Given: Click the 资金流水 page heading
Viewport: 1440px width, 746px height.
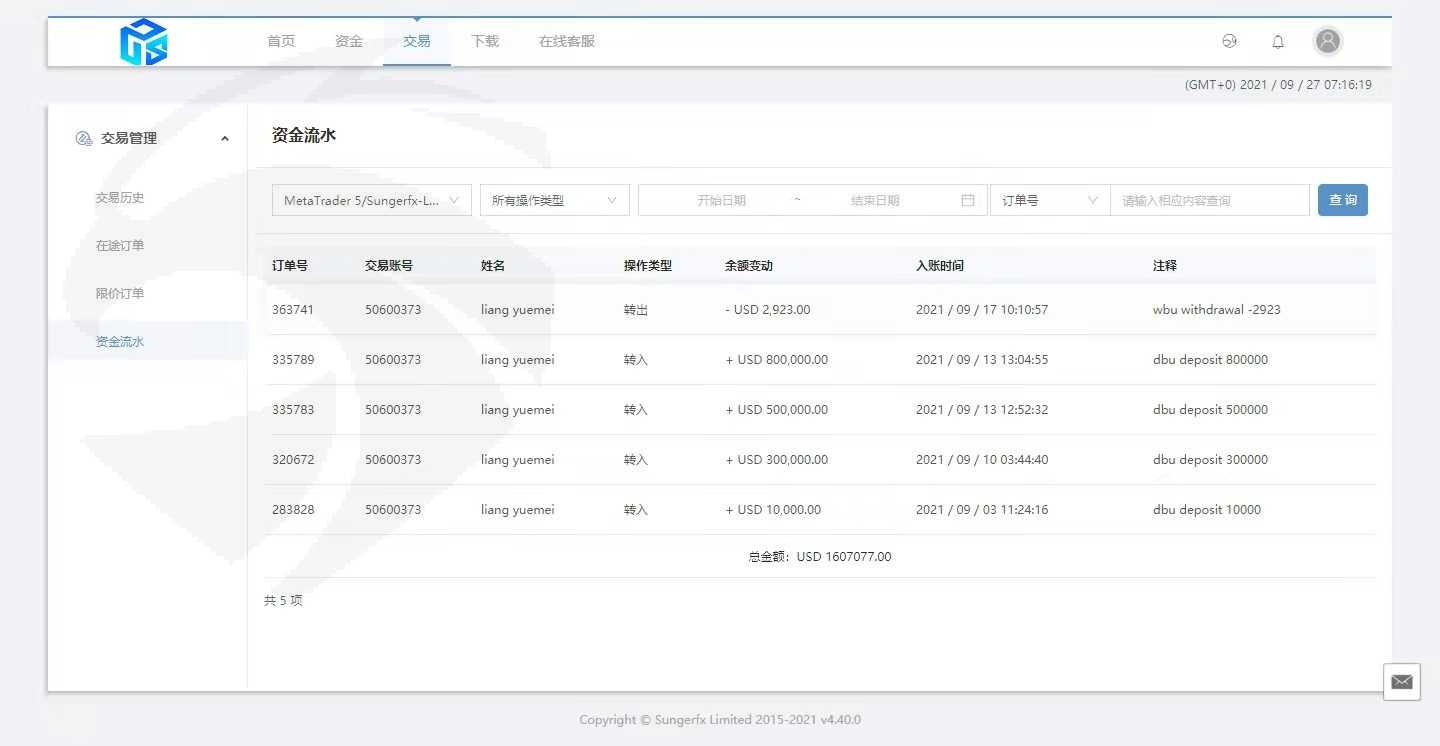Looking at the screenshot, I should point(304,135).
